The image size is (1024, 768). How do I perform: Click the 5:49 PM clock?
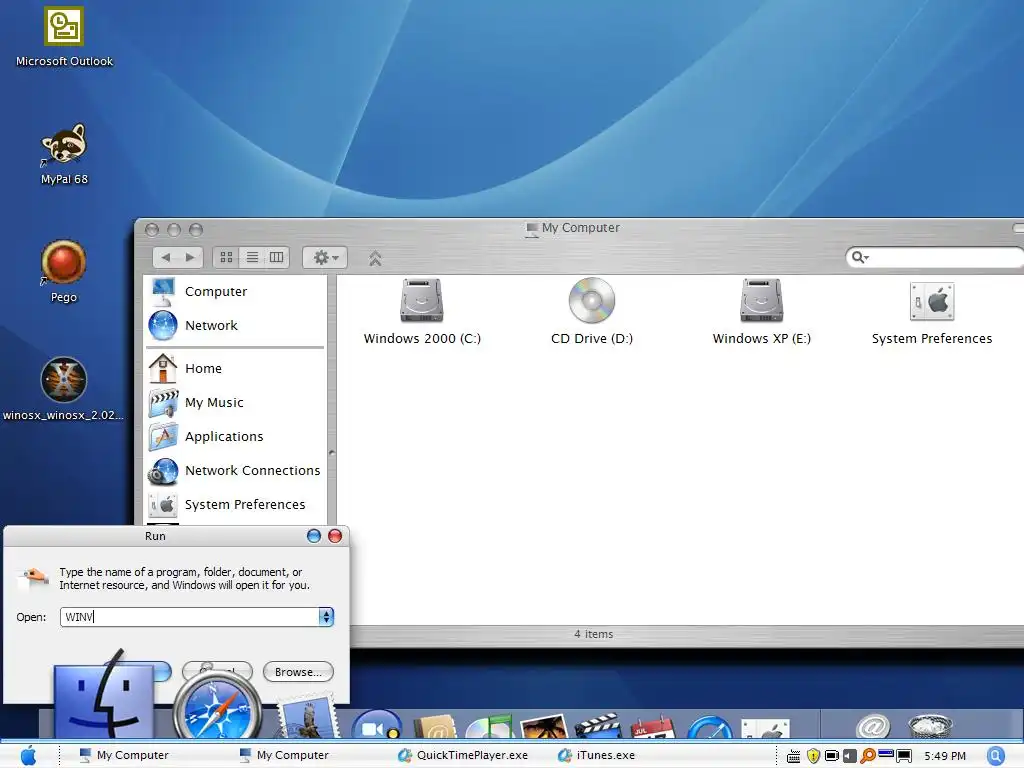tap(944, 756)
